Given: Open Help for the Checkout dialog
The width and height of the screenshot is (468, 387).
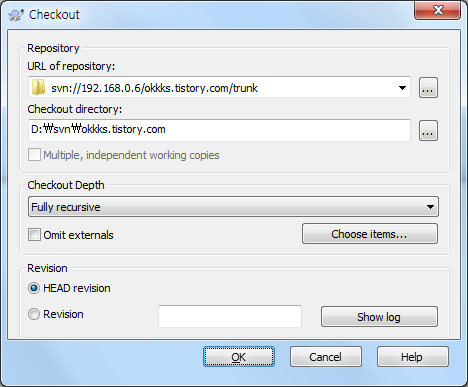Looking at the screenshot, I should coord(413,357).
